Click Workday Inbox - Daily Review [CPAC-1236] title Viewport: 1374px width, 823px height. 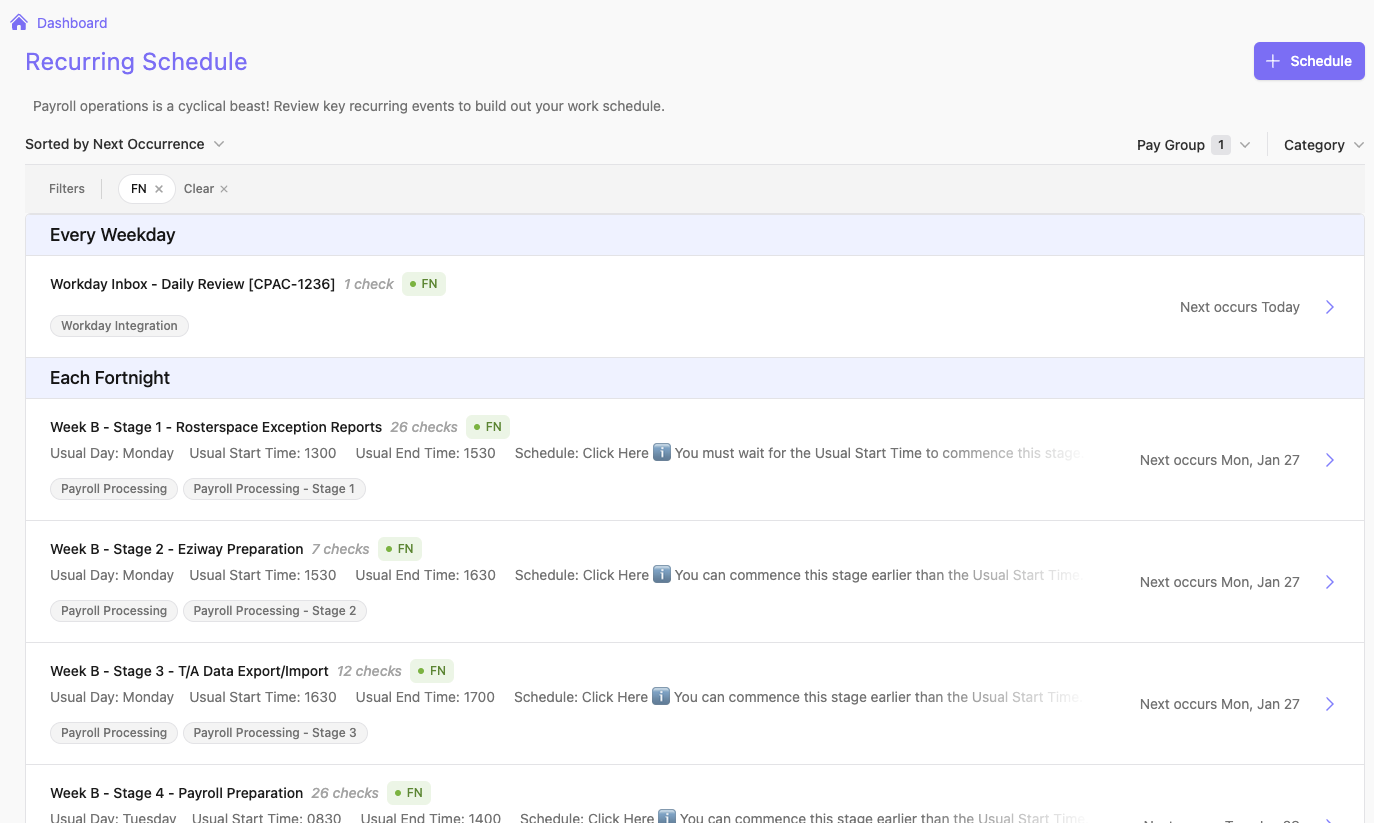192,284
